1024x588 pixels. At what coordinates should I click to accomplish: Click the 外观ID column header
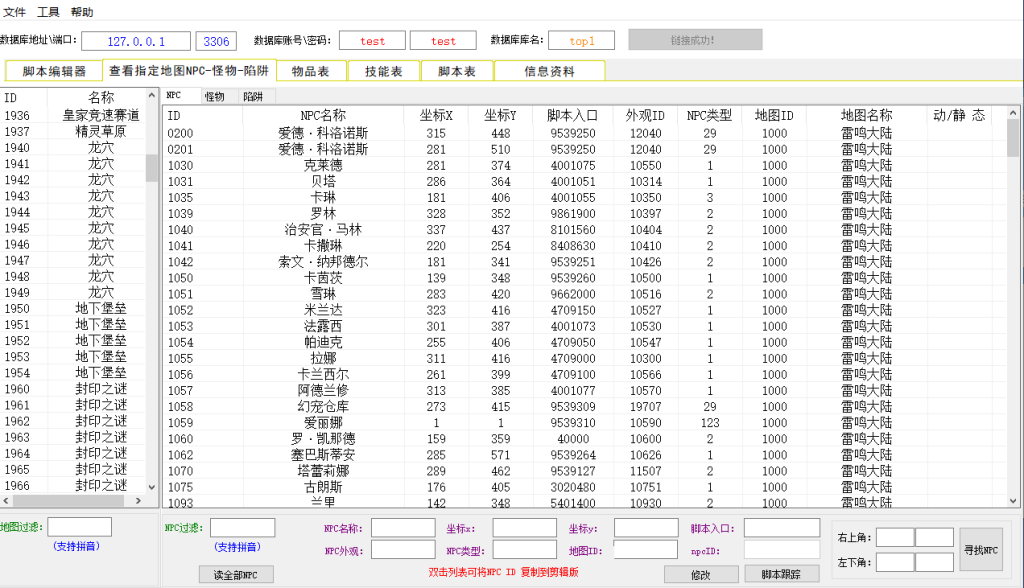(645, 116)
